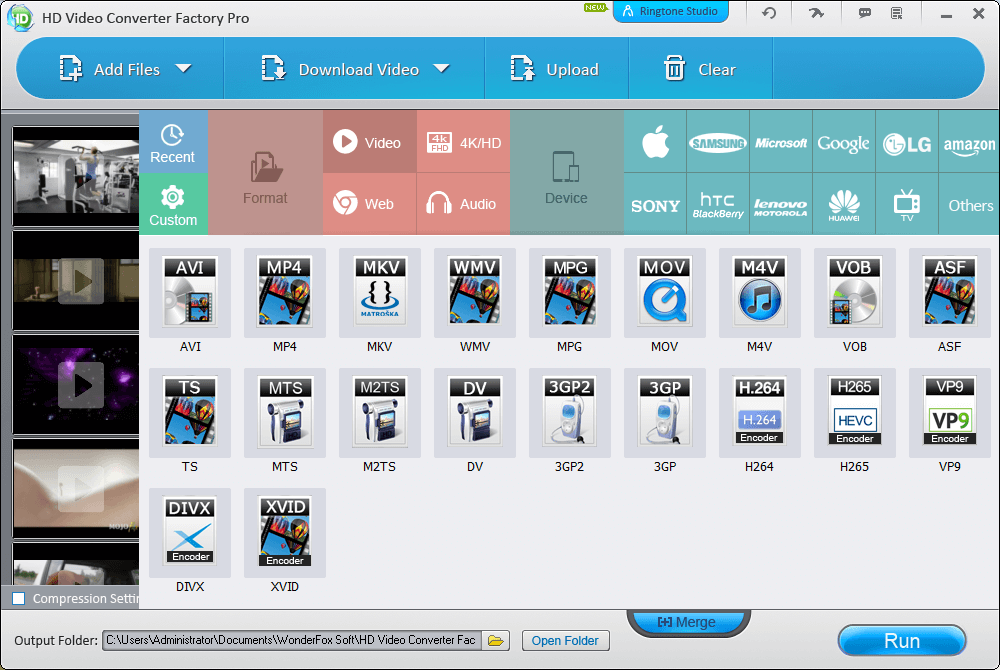Click the browse output folder icon

point(497,641)
